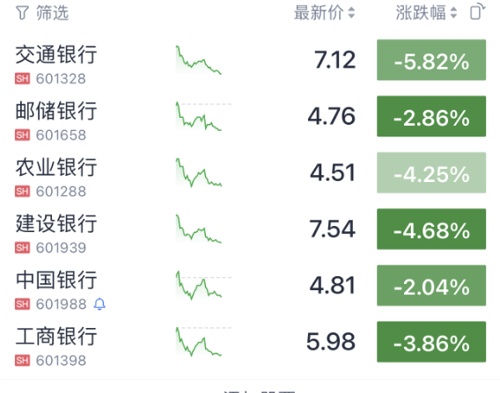The width and height of the screenshot is (500, 393).
Task: Tap the -4.68% green badge for 建设银行
Action: 431,229
